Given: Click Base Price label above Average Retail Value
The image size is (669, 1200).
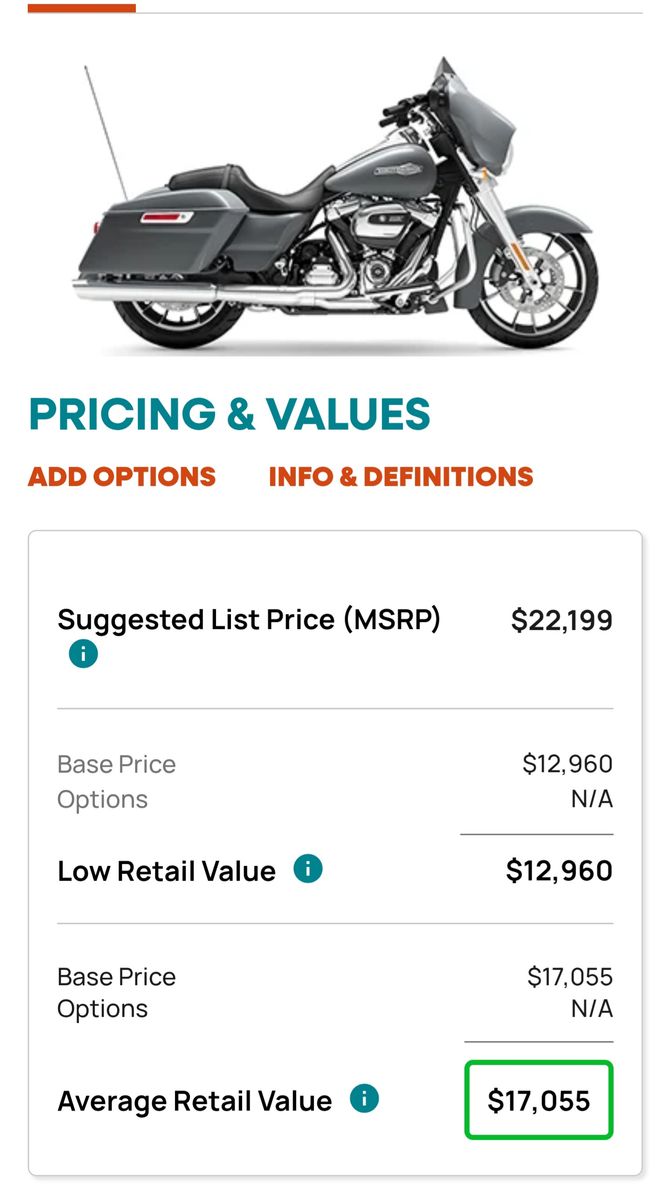Looking at the screenshot, I should coord(116,977).
